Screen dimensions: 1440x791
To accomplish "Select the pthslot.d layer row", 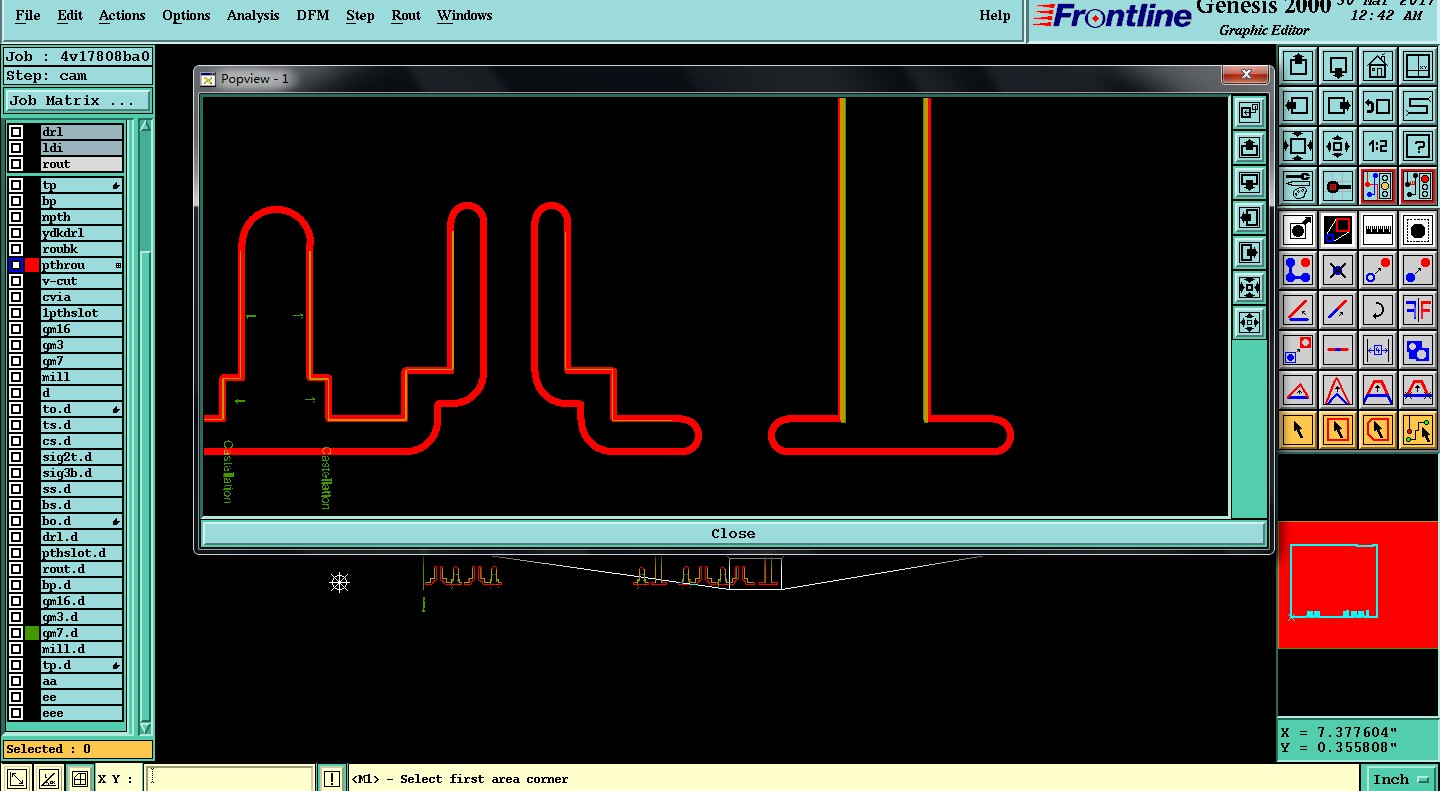I will 82,553.
